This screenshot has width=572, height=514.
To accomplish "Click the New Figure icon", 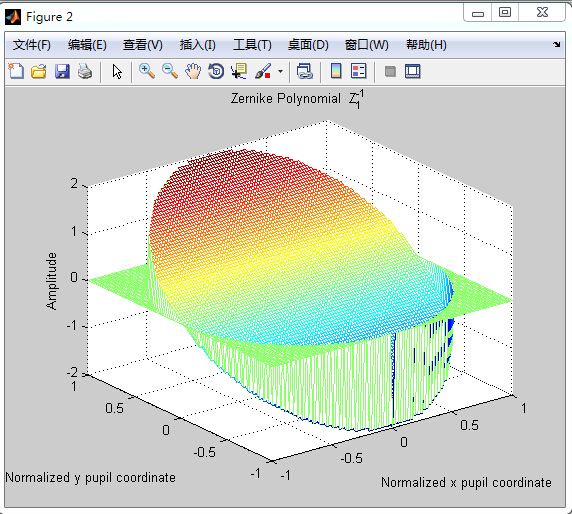I will pyautogui.click(x=16, y=71).
